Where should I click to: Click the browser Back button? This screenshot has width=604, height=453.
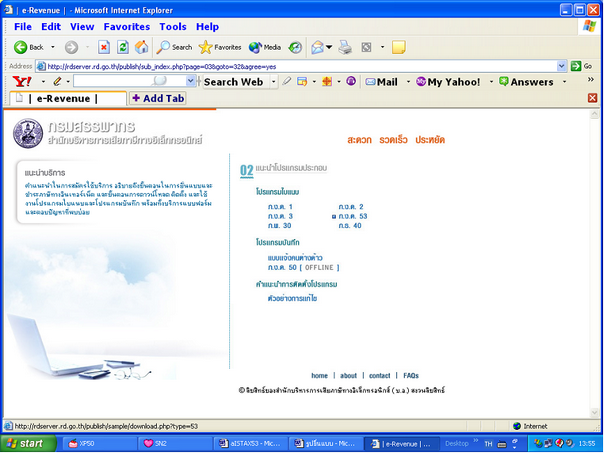click(x=28, y=47)
